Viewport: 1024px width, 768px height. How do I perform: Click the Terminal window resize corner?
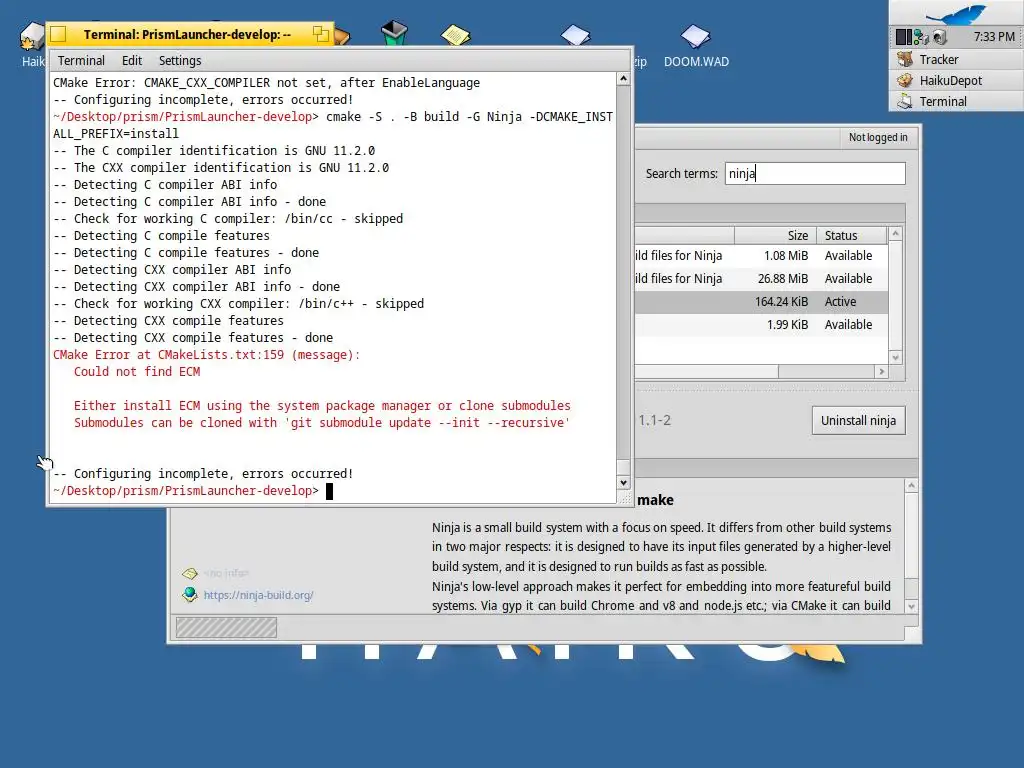[x=624, y=498]
